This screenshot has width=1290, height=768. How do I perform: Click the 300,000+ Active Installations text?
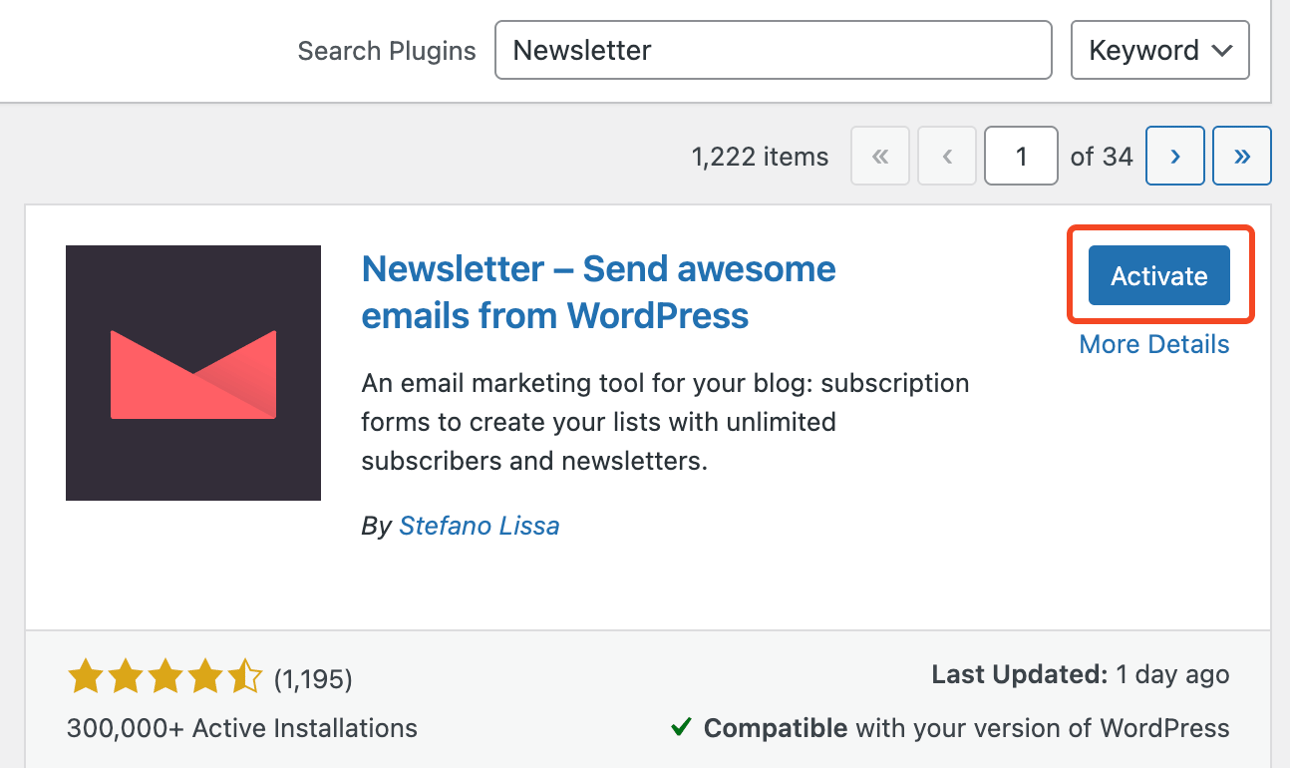pos(241,728)
